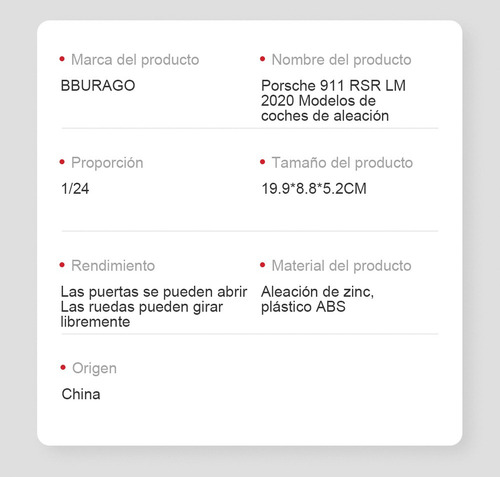This screenshot has width=500, height=477.
Task: Select the Marca del producto label
Action: pos(135,60)
